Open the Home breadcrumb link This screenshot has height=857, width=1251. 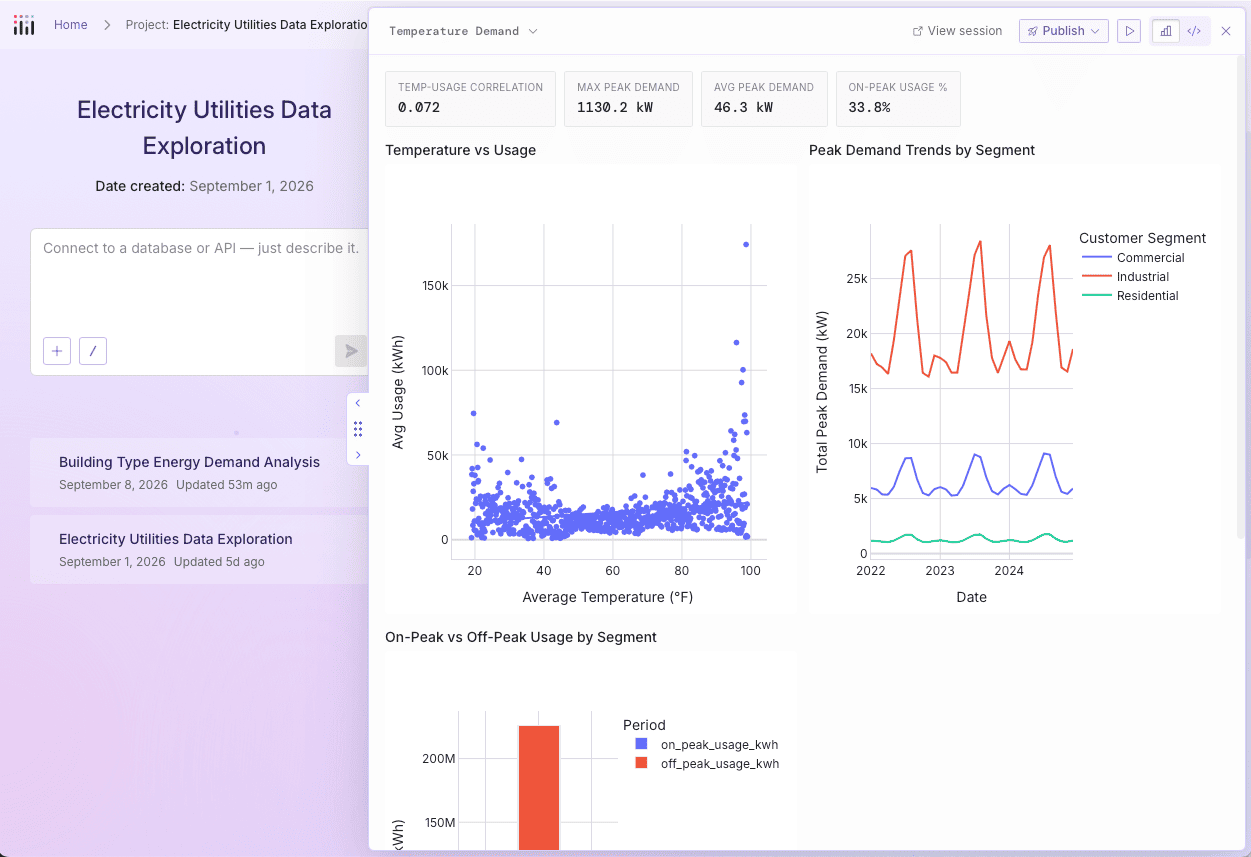click(70, 25)
